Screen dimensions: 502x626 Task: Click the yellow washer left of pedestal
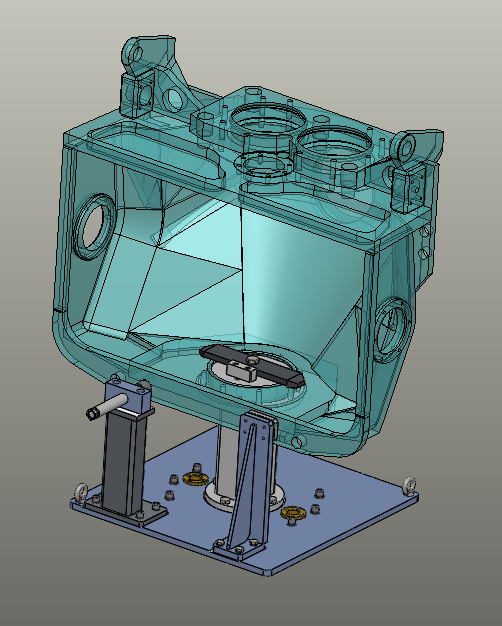tap(194, 478)
